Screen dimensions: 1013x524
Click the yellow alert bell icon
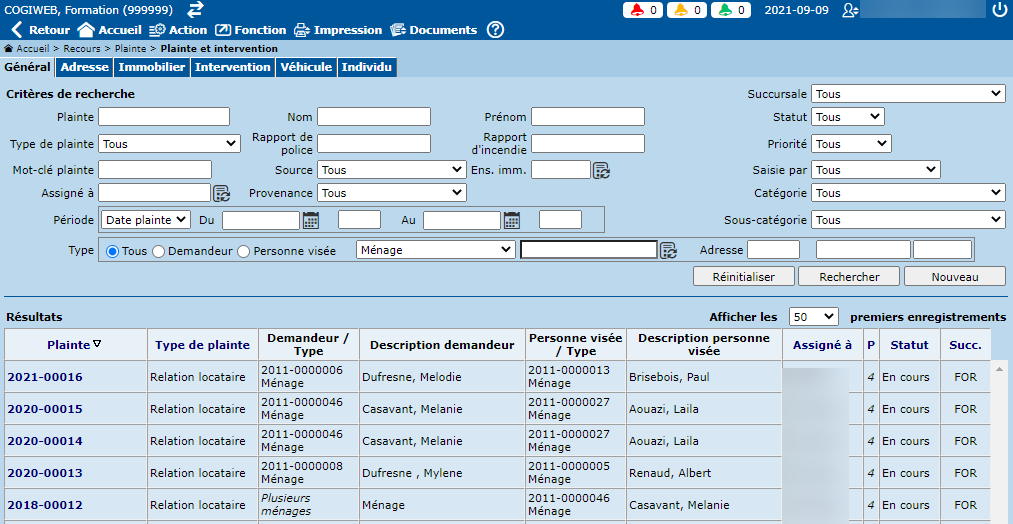pyautogui.click(x=680, y=10)
